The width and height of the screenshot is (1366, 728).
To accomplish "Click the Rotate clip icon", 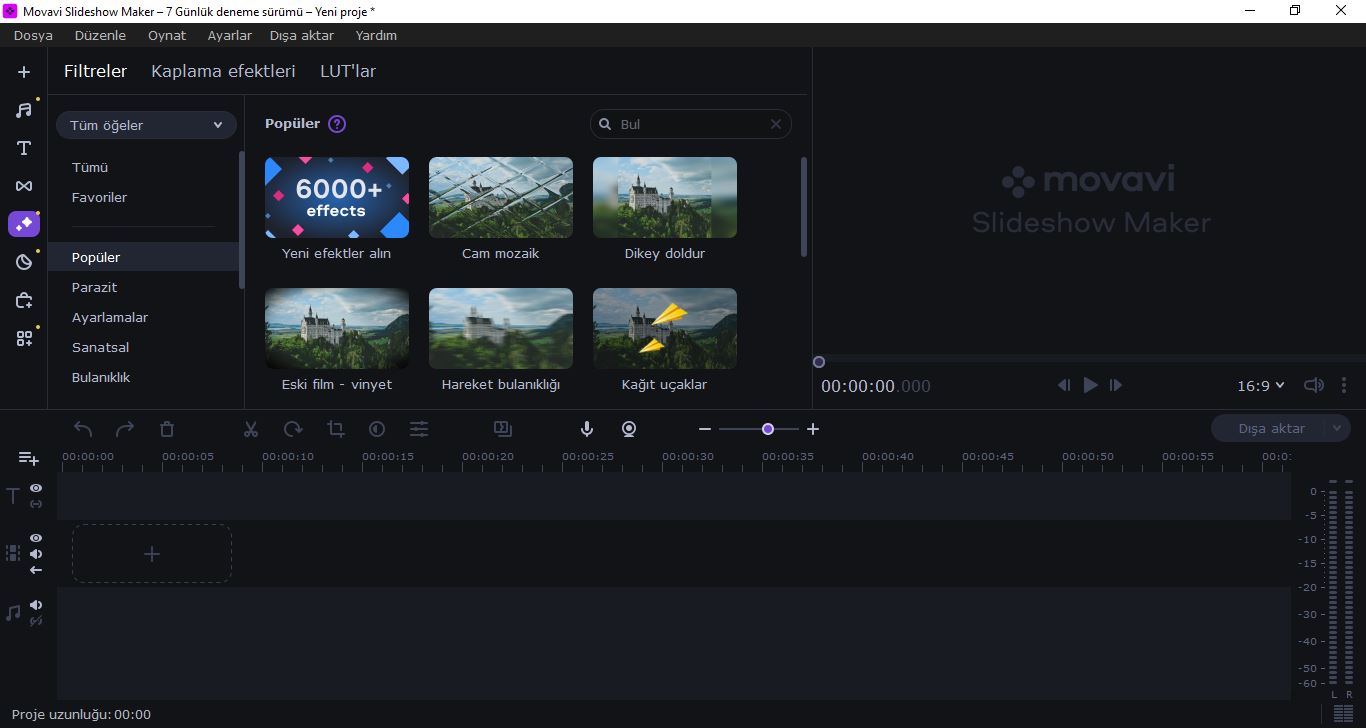I will coord(293,429).
